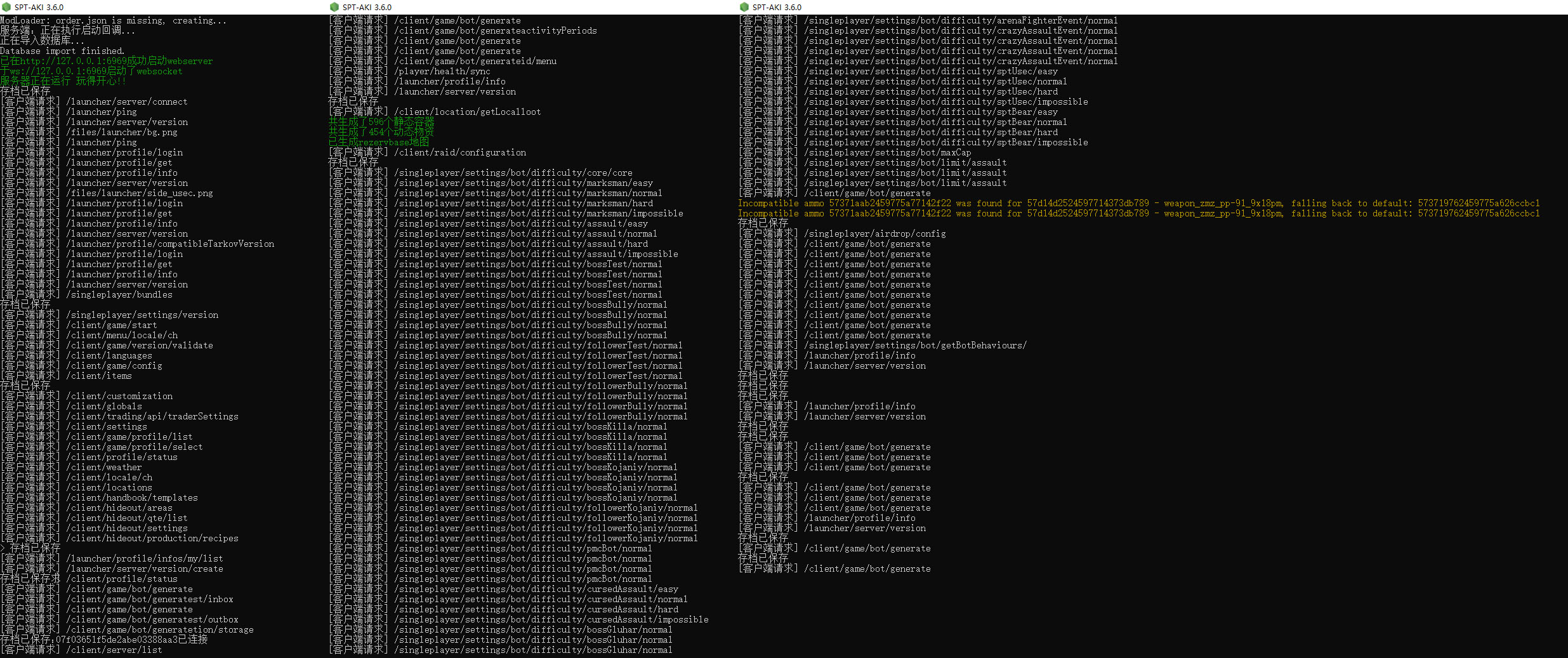This screenshot has height=658, width=1568.
Task: Click the ModLoader order.json missing log line
Action: [x=113, y=20]
